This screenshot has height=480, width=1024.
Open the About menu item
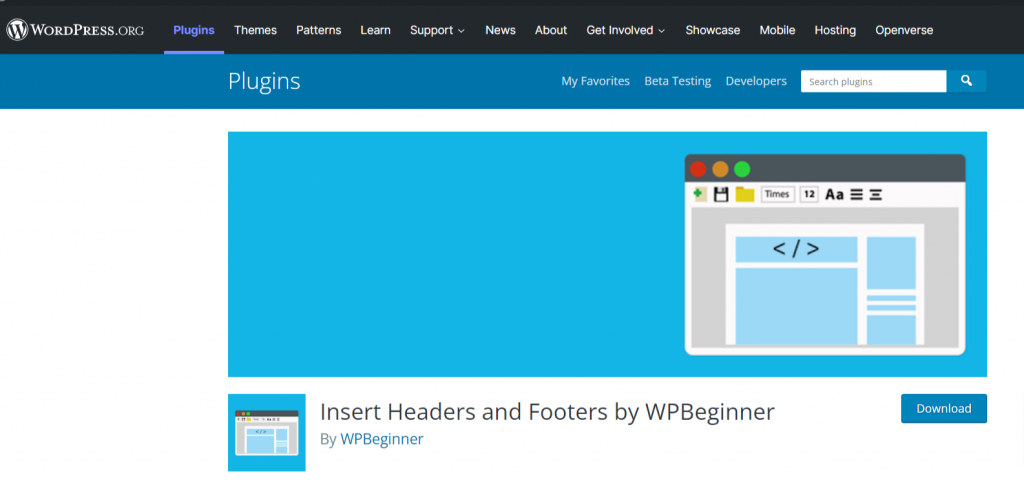[551, 30]
